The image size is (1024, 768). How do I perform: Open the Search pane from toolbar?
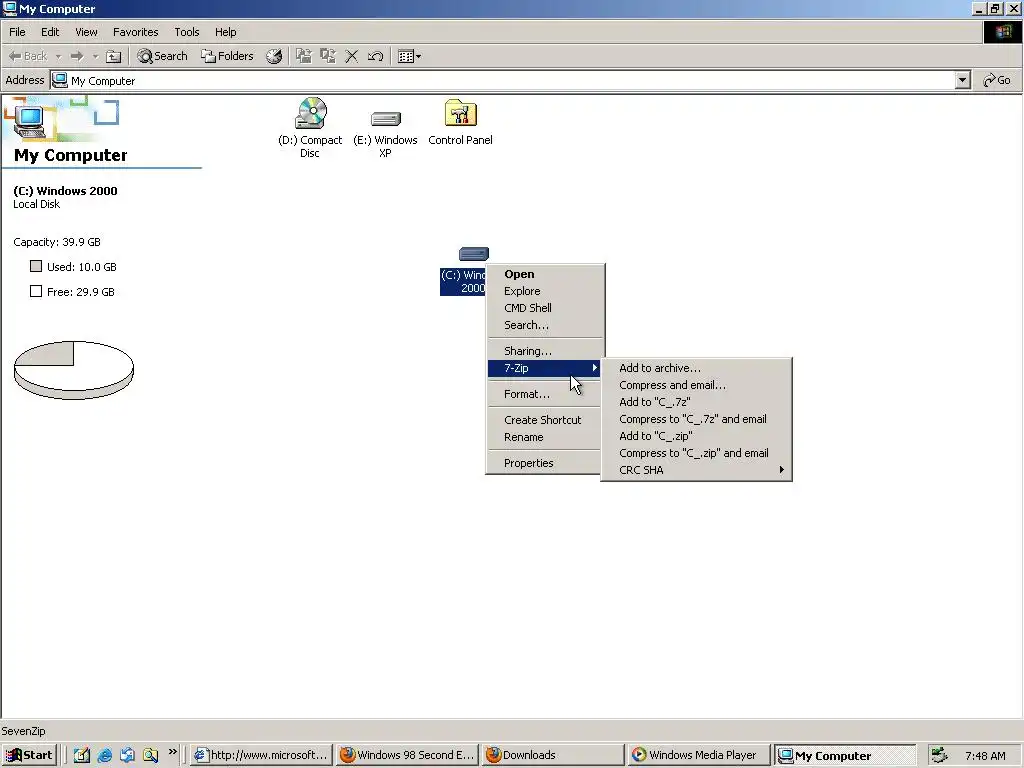click(x=163, y=56)
